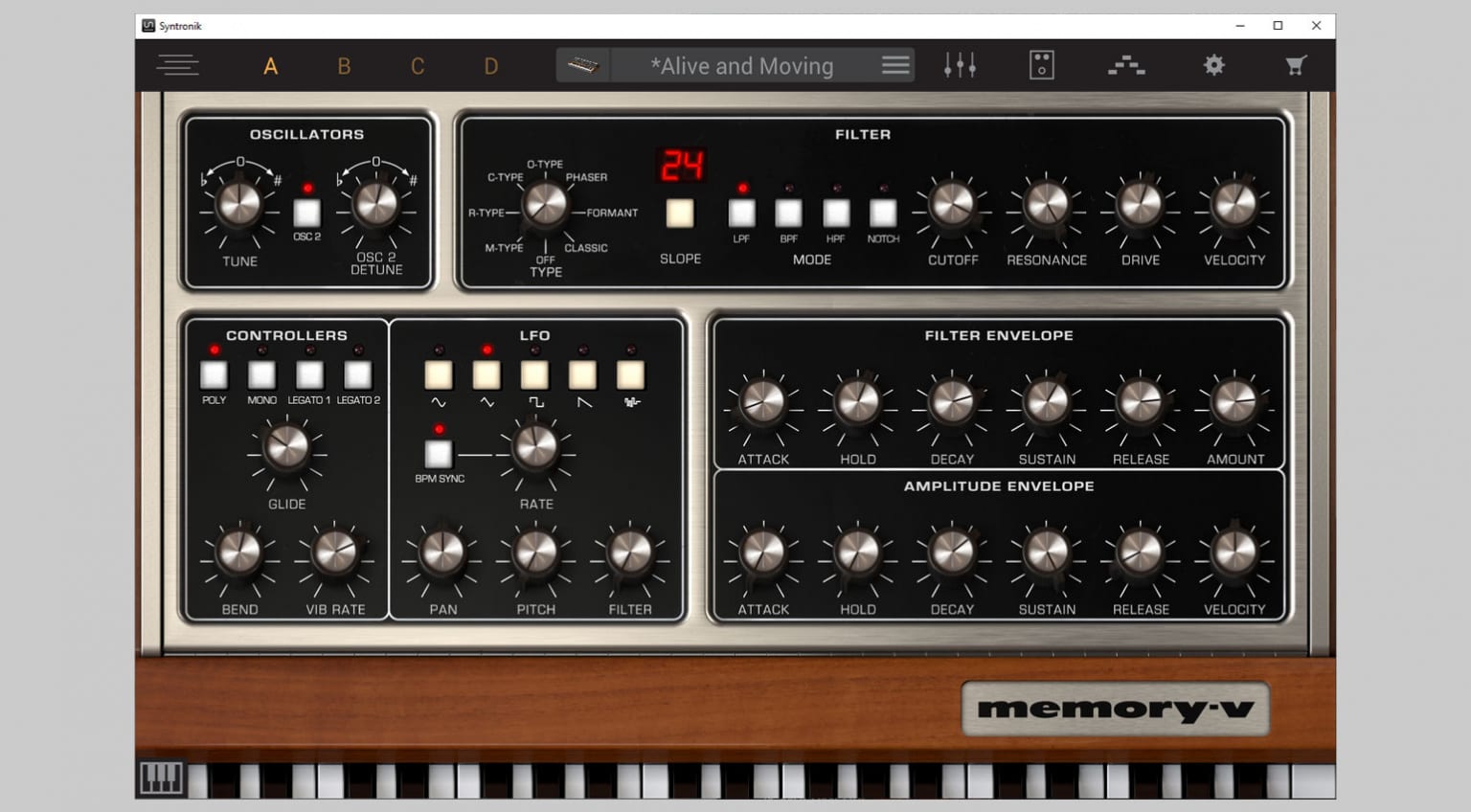Enable MONO mode button
Viewport: 1471px width, 812px height.
pos(261,374)
